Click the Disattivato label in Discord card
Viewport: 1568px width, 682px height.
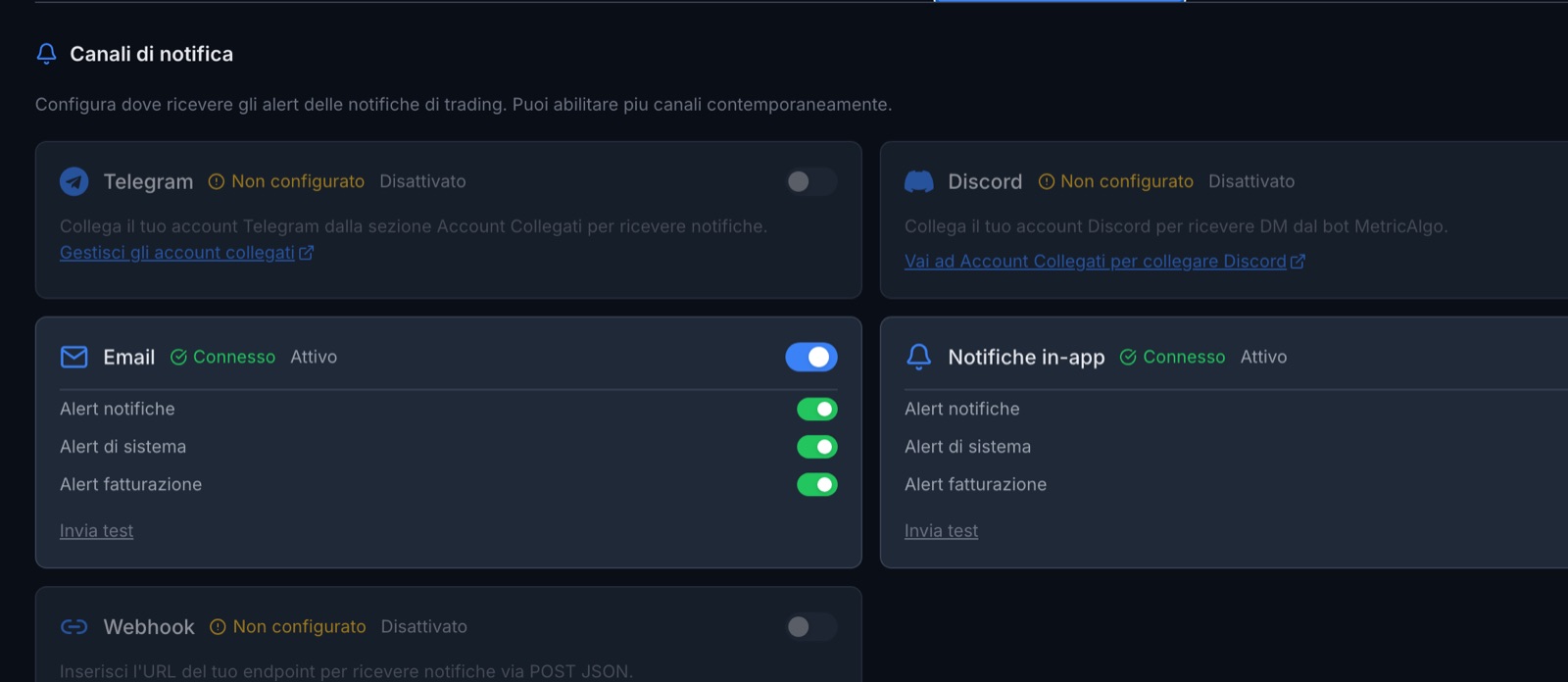point(1251,181)
